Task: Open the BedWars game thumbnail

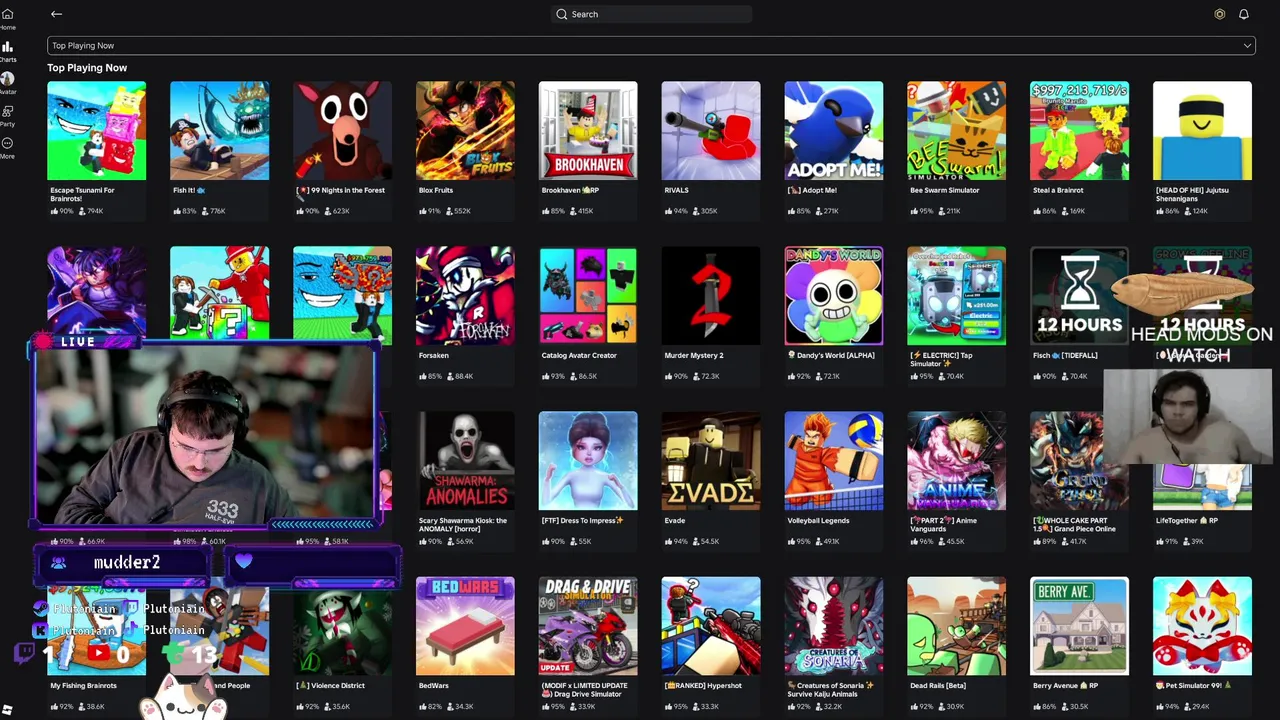Action: pos(465,626)
